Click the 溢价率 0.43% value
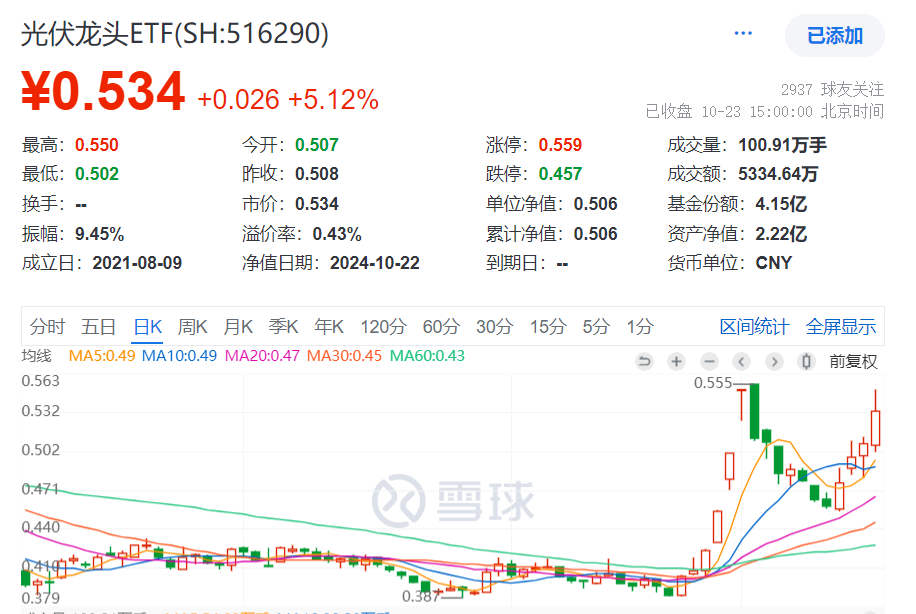The image size is (916, 614). pos(337,234)
